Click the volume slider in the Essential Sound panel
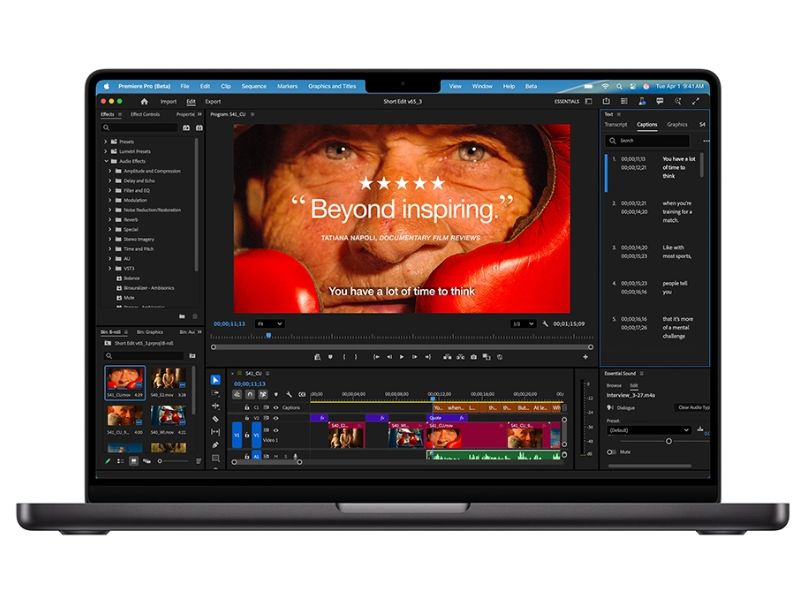This screenshot has width=800, height=600. (x=668, y=441)
